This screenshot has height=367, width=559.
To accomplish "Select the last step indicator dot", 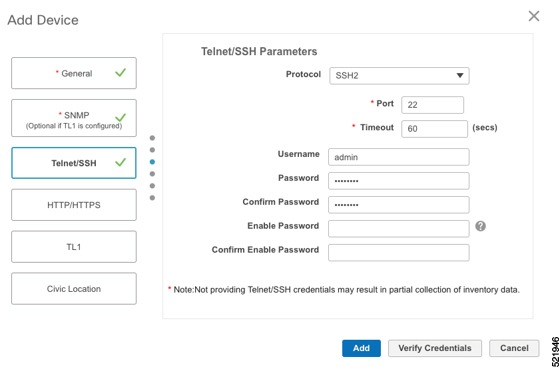I will pos(152,198).
